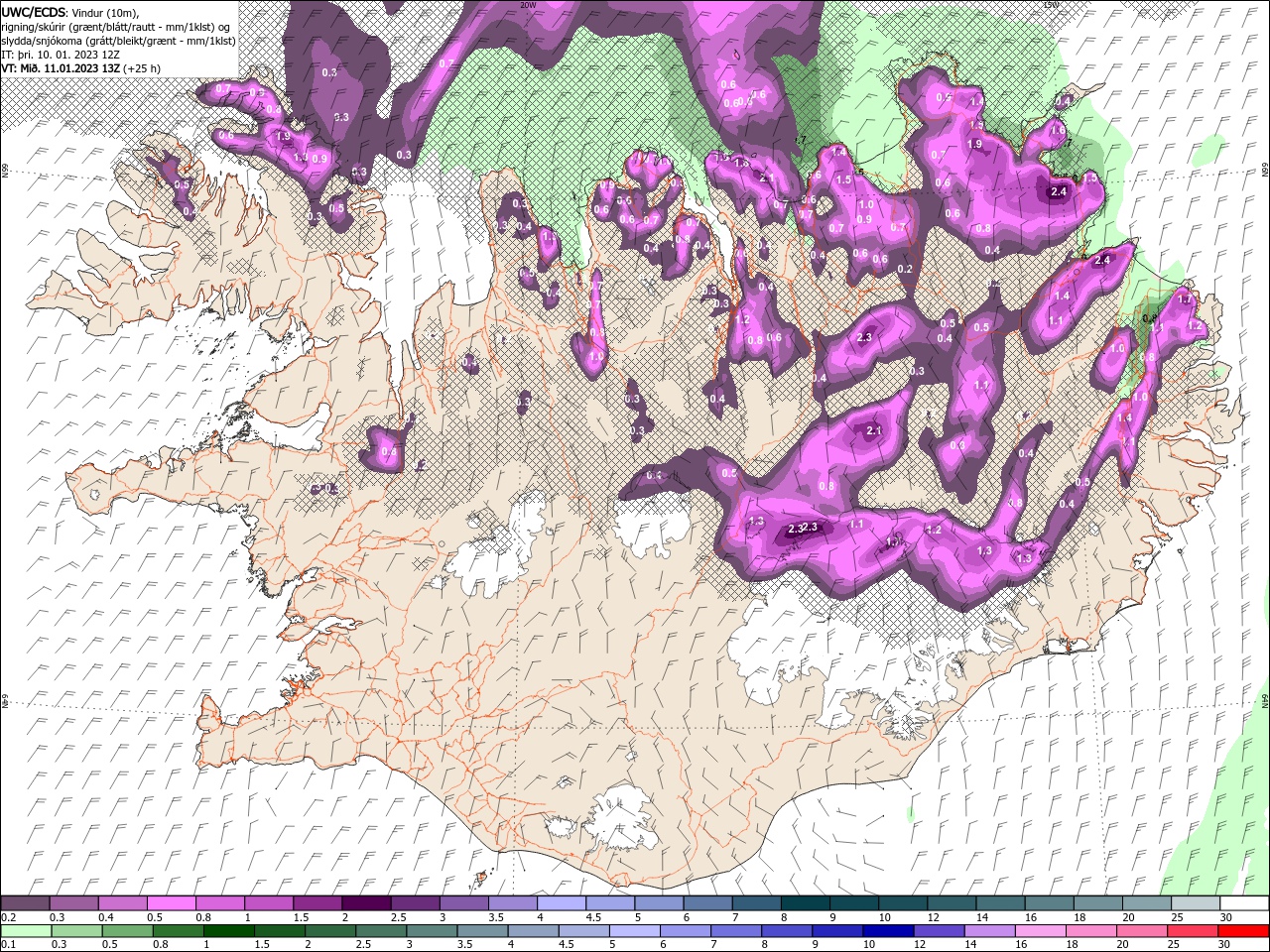Click the '0.2' snowfall value on the map
Viewport: 1270px width, 952px height.
click(904, 270)
